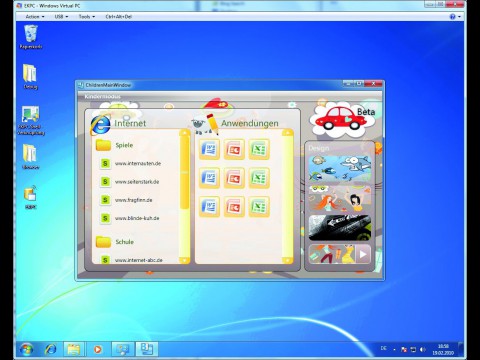Screen dimensions: 480x360
Task: Click the Word icon in the bottom row
Action: pos(209,207)
